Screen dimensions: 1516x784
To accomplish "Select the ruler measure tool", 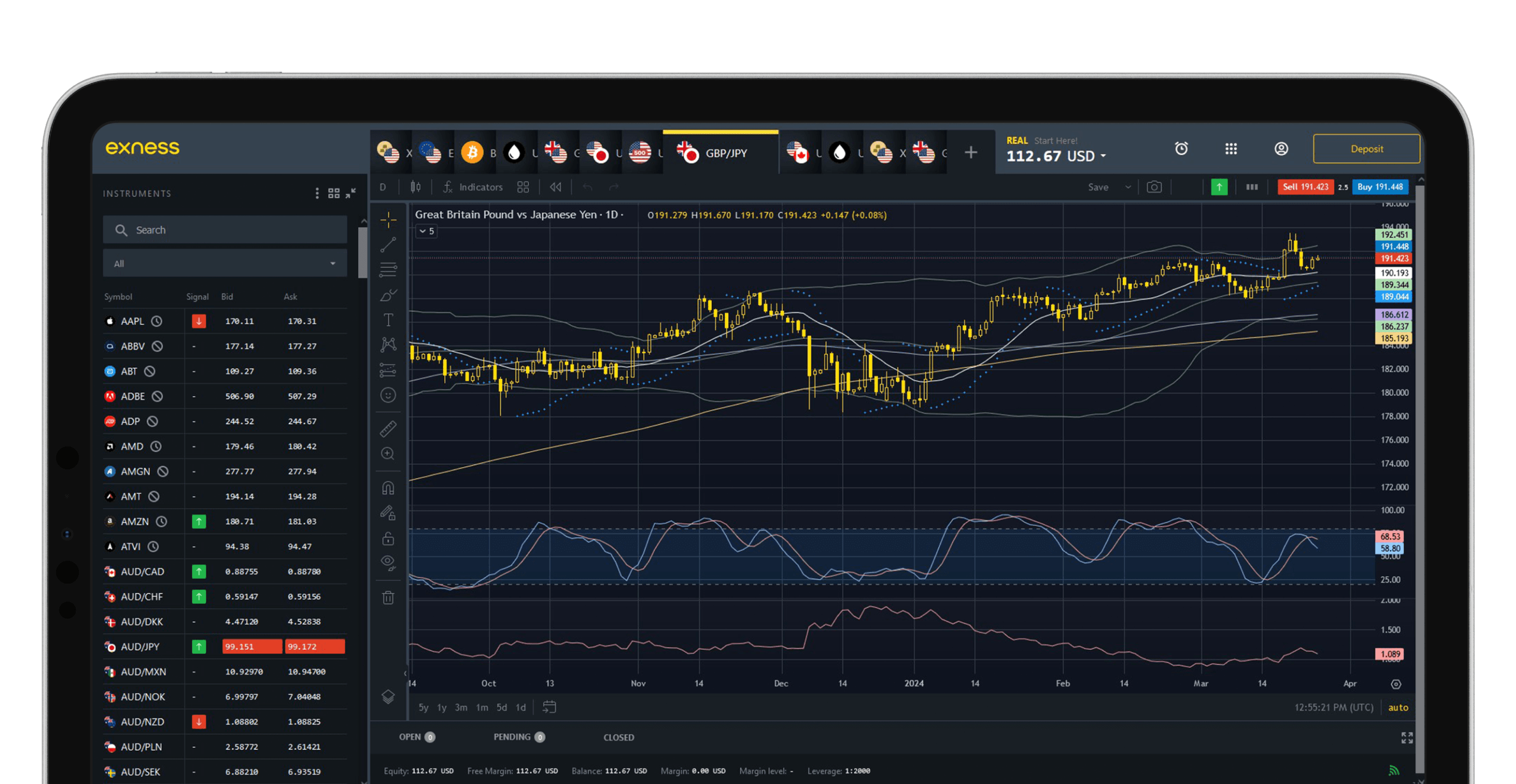I will (x=388, y=428).
